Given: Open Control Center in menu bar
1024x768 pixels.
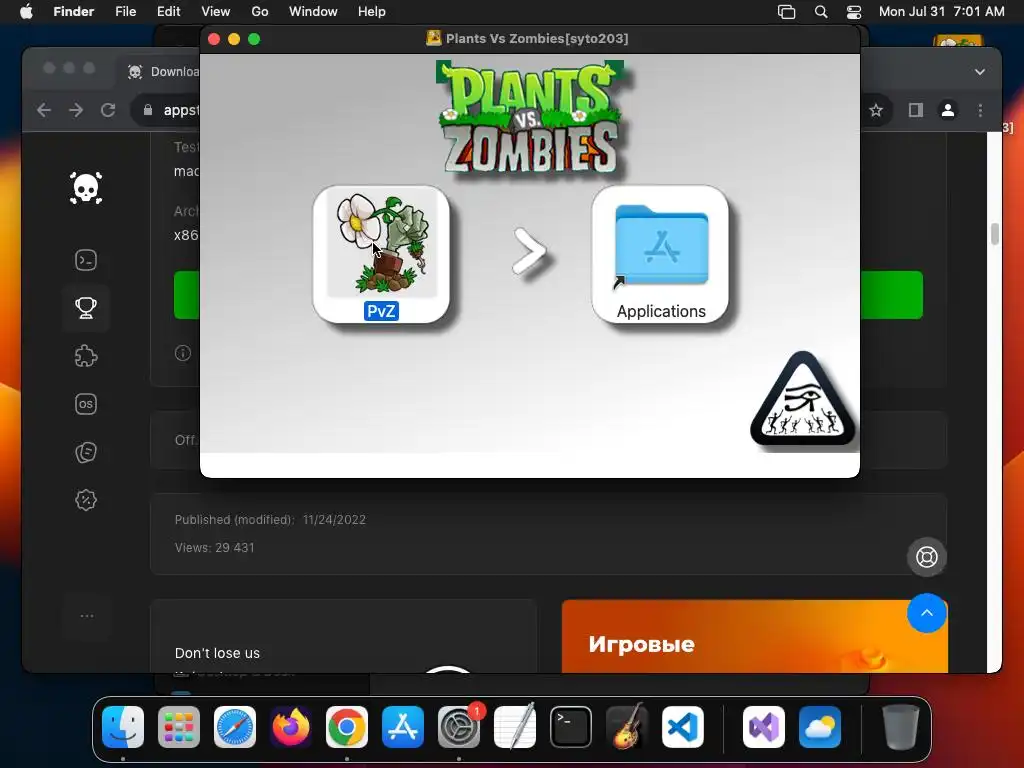Looking at the screenshot, I should pos(854,12).
